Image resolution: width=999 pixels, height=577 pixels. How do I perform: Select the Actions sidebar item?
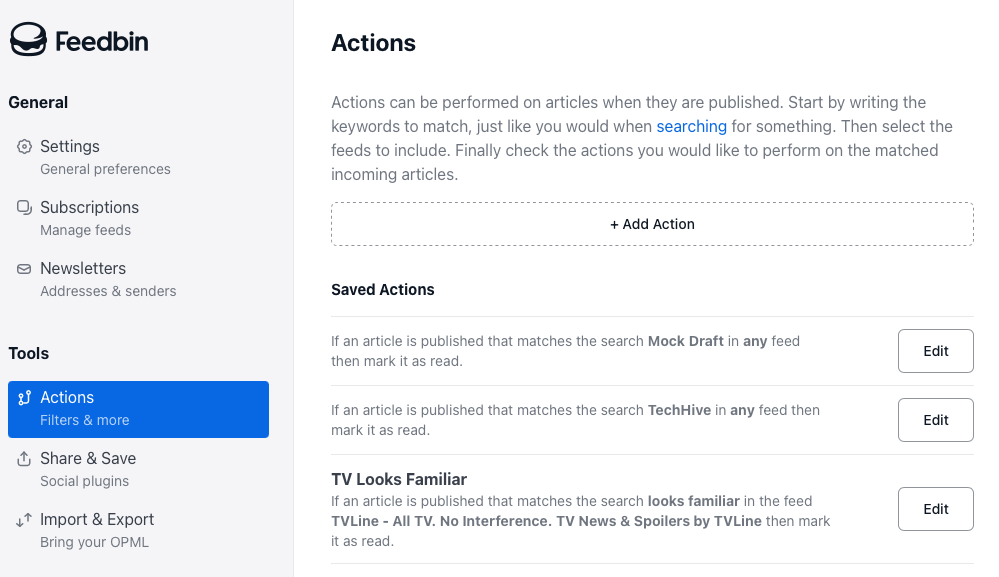(138, 410)
